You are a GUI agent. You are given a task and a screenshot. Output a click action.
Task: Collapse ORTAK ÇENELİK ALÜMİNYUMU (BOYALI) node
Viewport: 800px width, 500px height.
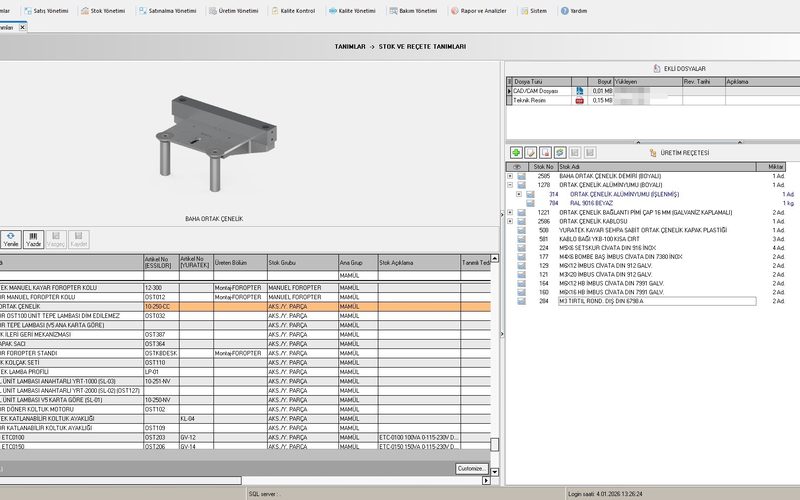click(x=510, y=185)
